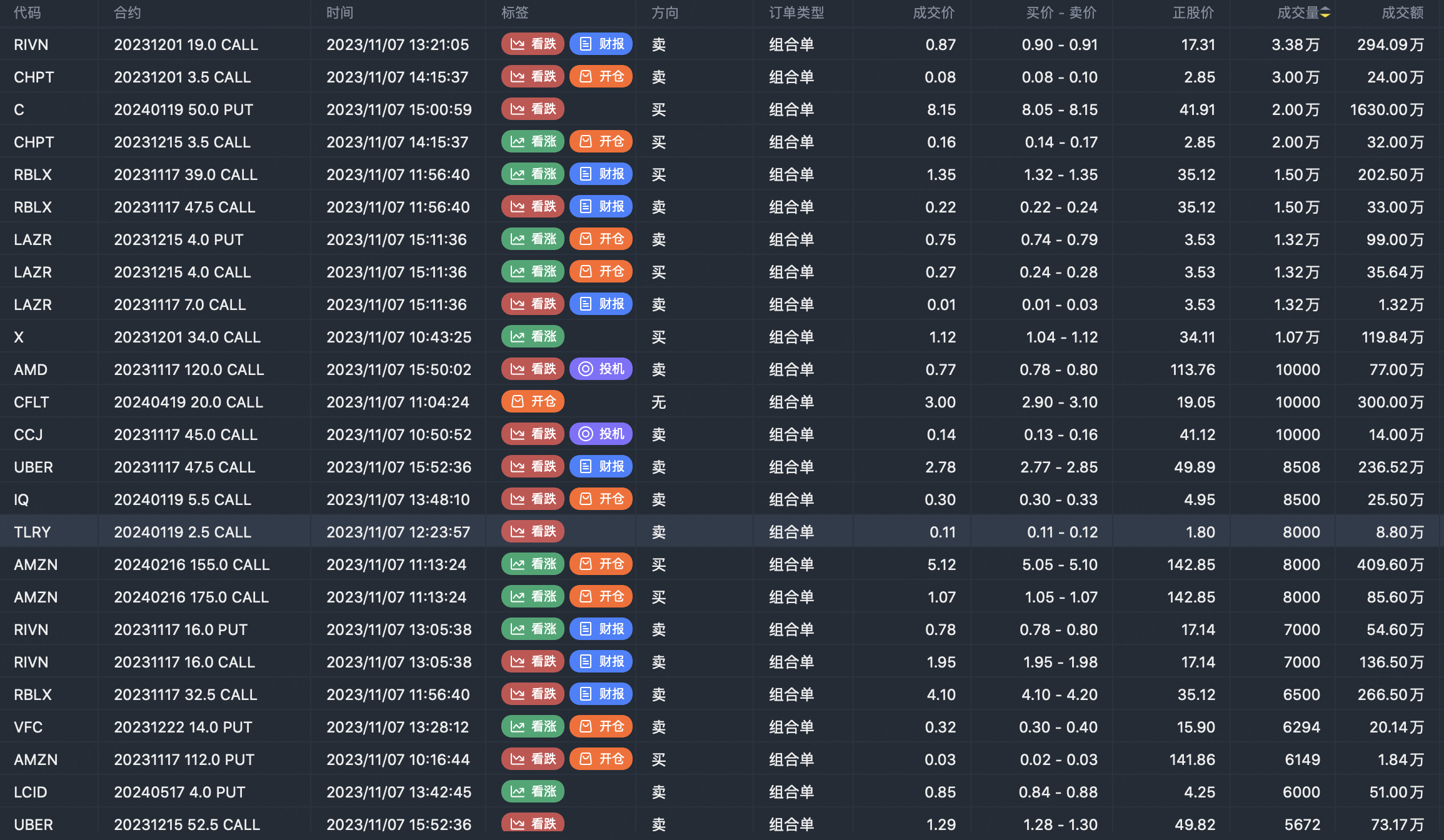Click the 财报 tag in RBLX 39.0 CALL row

(601, 174)
